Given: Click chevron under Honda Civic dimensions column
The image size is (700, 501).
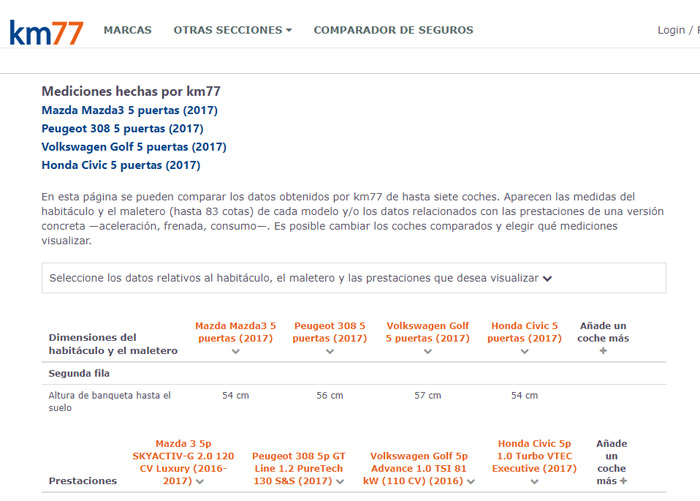Looking at the screenshot, I should 524,352.
